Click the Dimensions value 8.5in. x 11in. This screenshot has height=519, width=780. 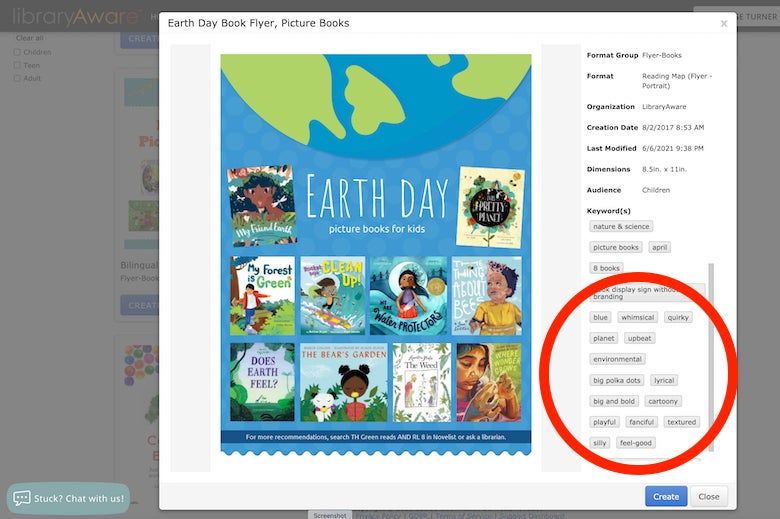(664, 169)
